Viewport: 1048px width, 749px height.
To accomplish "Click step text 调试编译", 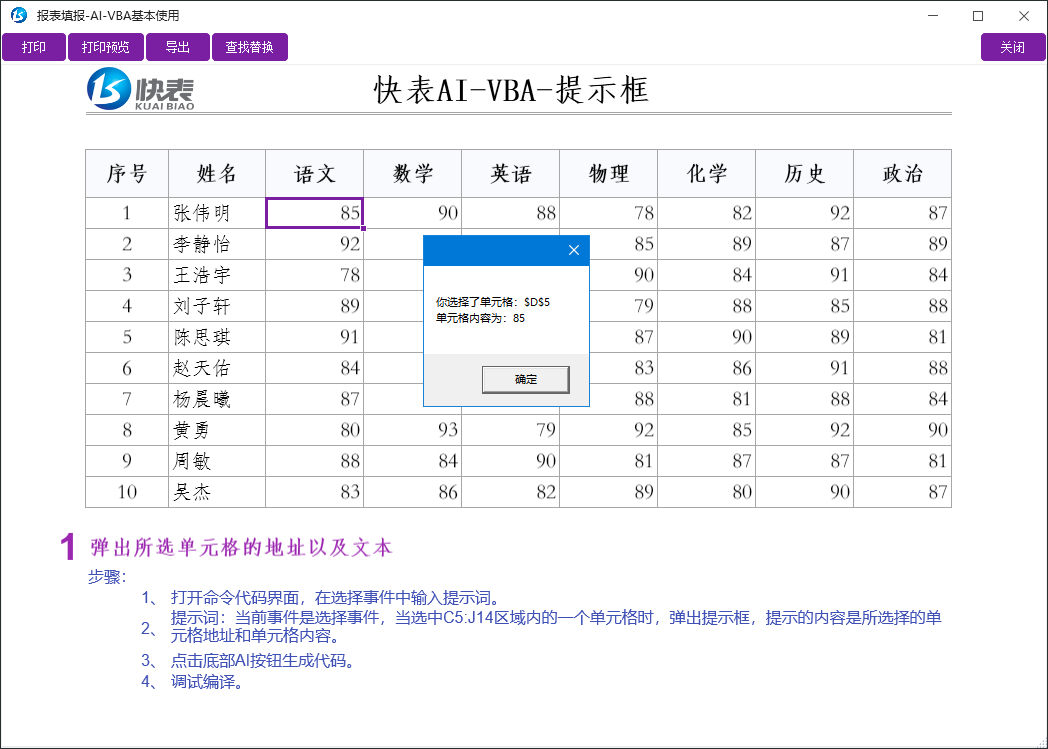I will 202,682.
